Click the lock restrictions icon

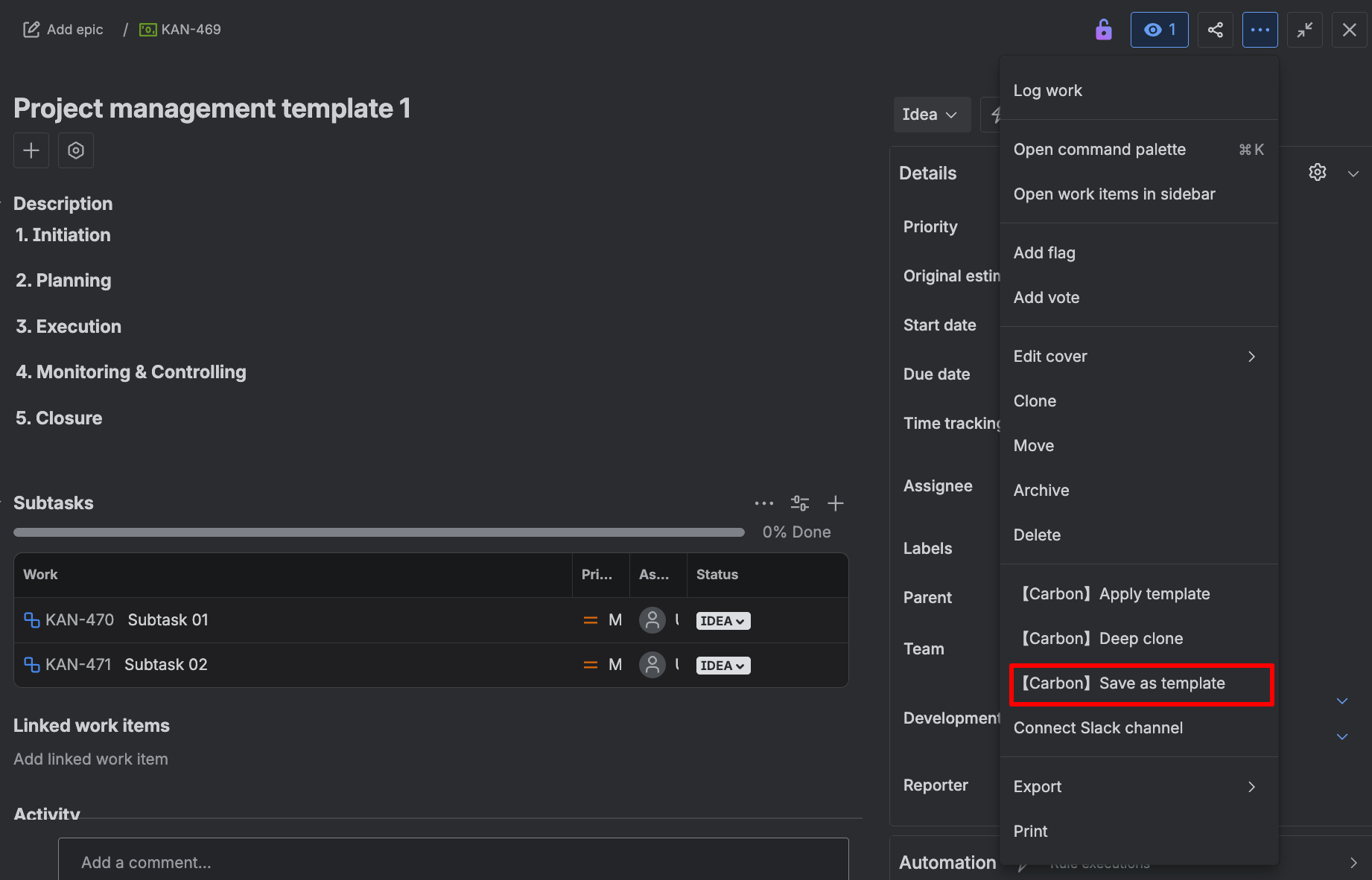tap(1103, 30)
